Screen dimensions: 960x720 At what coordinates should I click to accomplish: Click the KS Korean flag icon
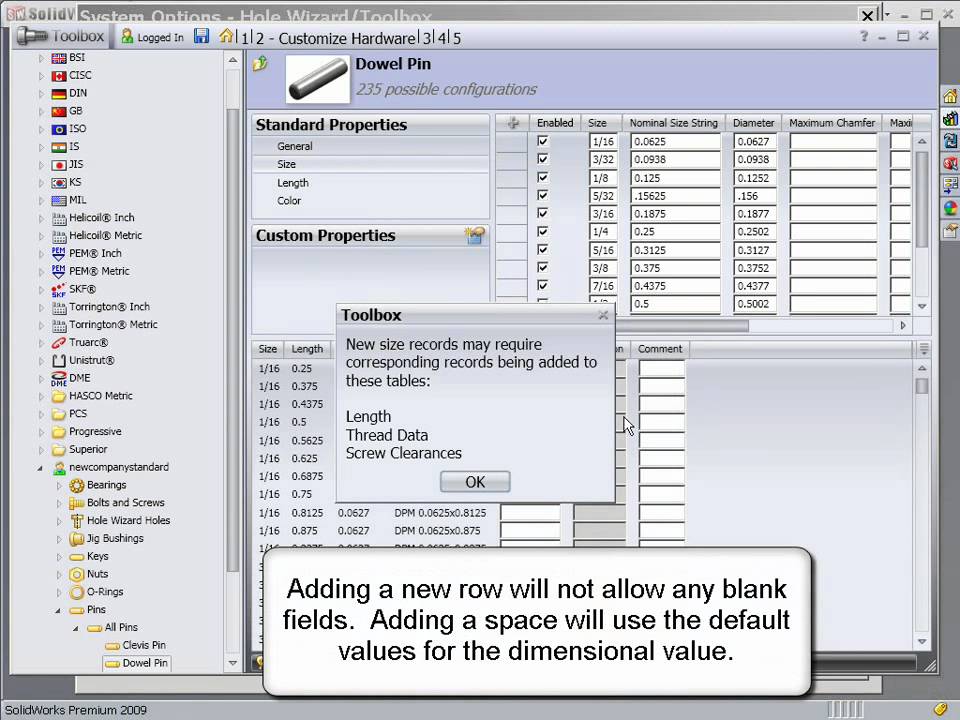pyautogui.click(x=59, y=182)
